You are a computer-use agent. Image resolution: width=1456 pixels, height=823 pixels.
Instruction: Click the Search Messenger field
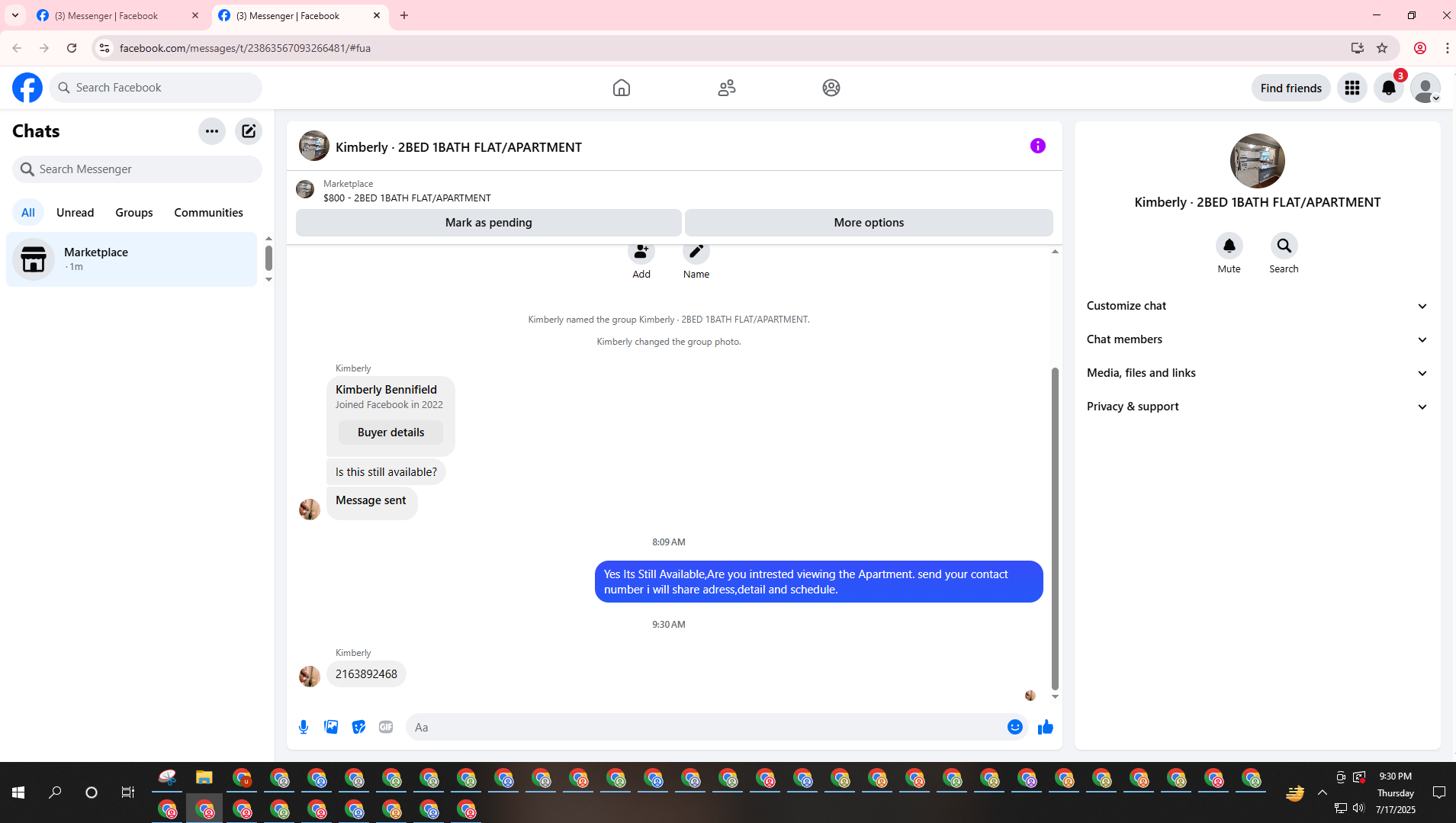click(x=137, y=169)
